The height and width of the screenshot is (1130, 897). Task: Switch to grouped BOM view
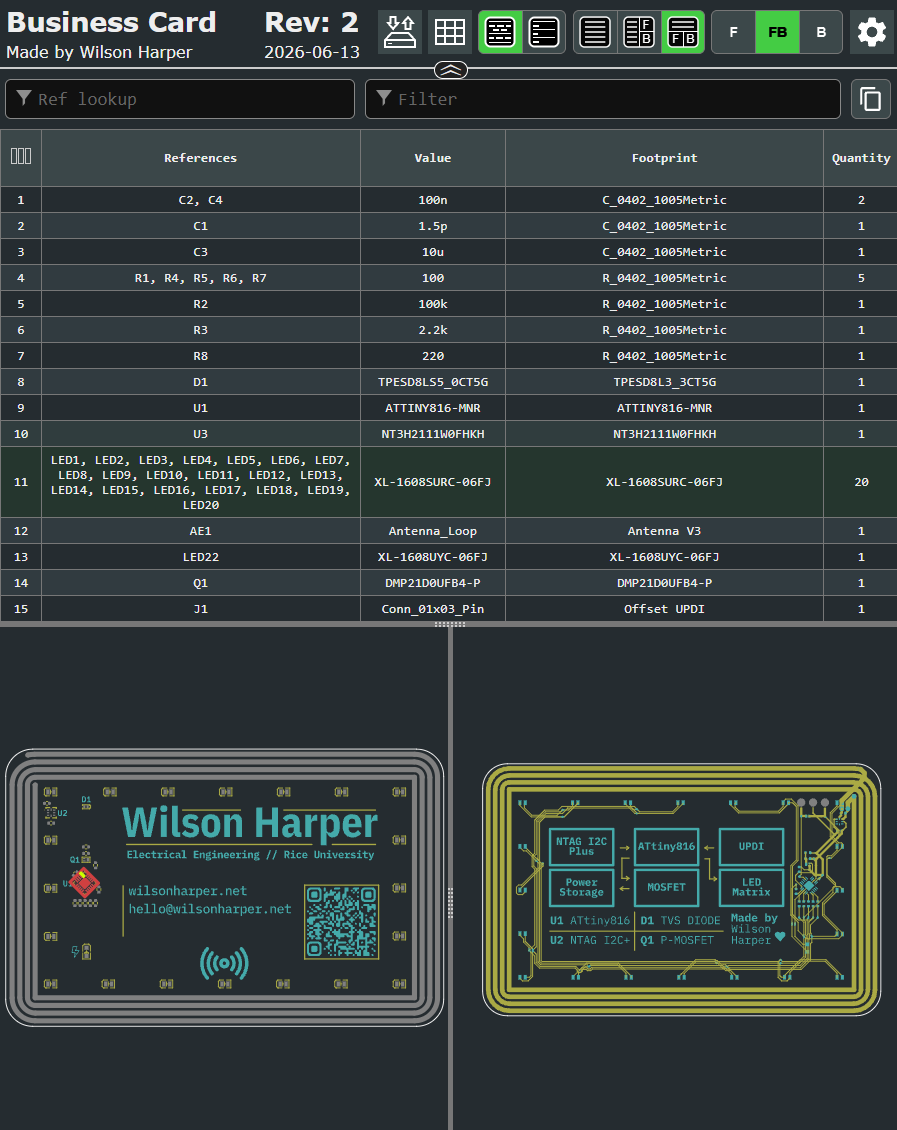coord(500,32)
